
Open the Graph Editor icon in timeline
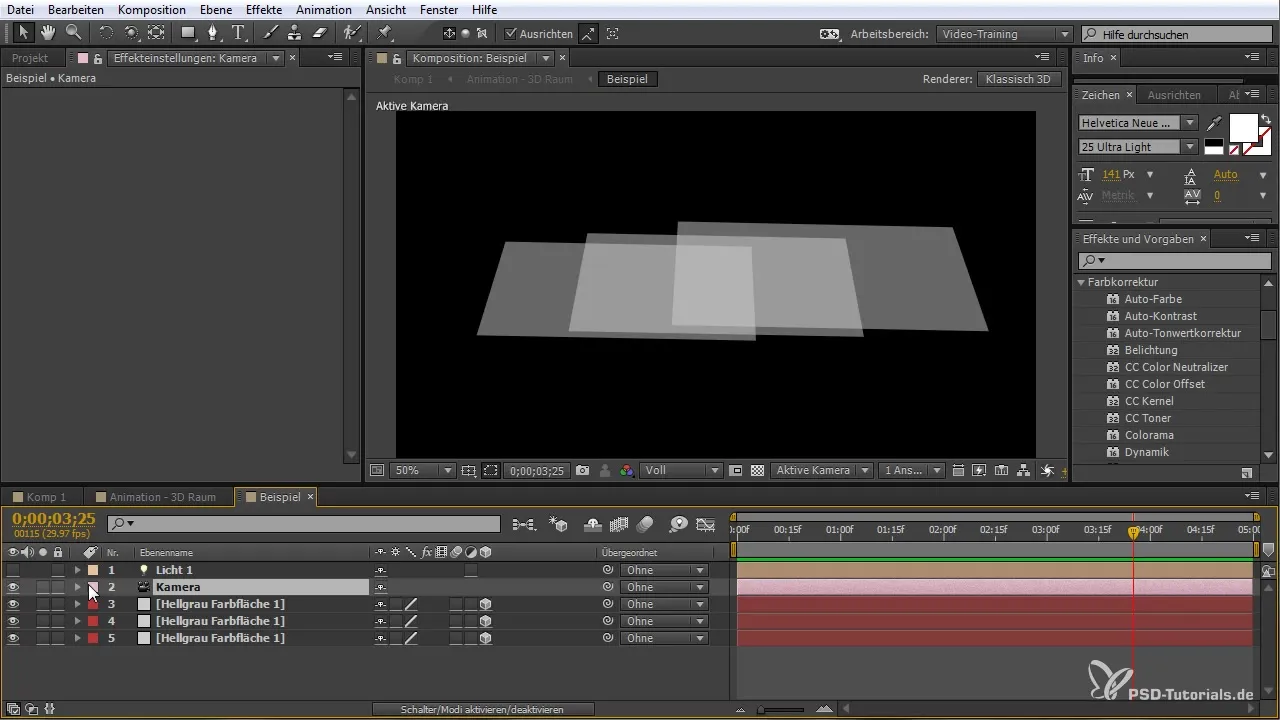click(x=706, y=523)
